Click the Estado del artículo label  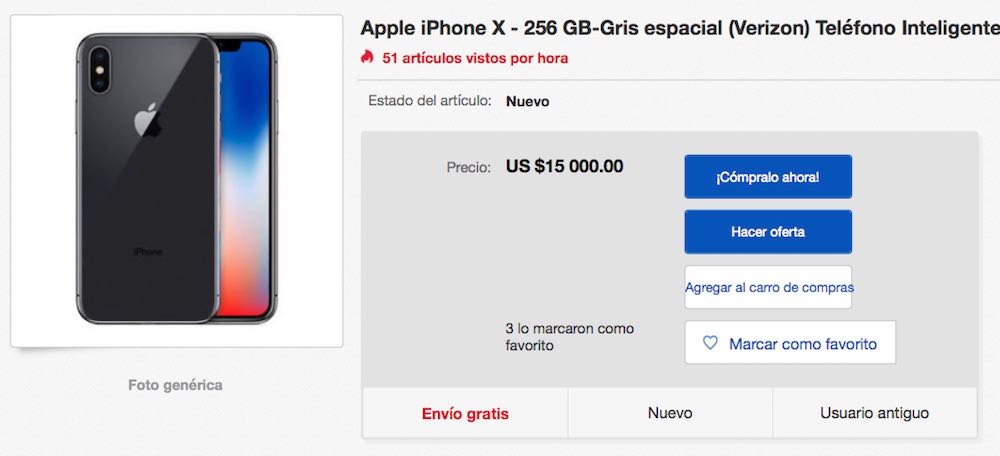430,101
